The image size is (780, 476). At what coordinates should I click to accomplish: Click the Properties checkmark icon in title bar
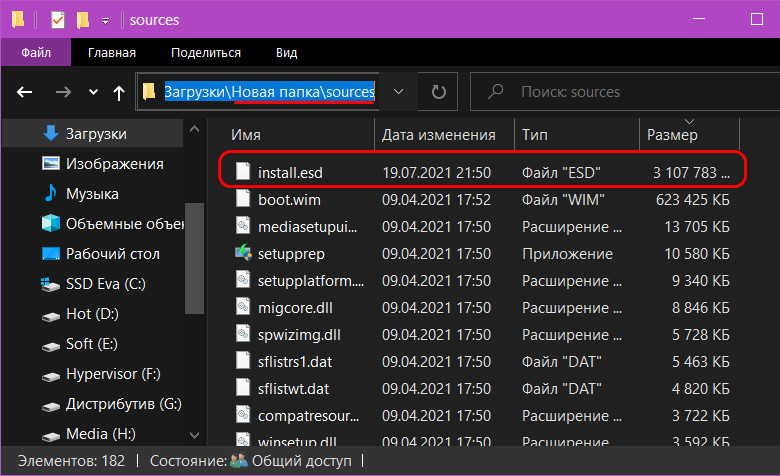tap(58, 20)
